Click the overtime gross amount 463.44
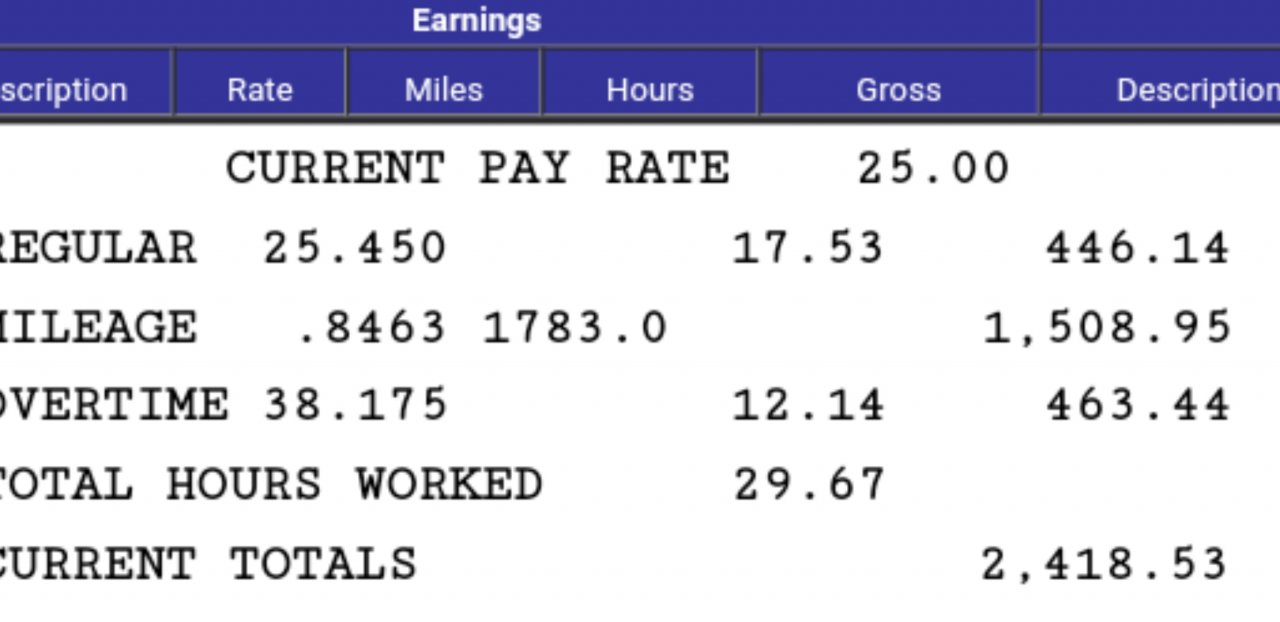 [1137, 405]
